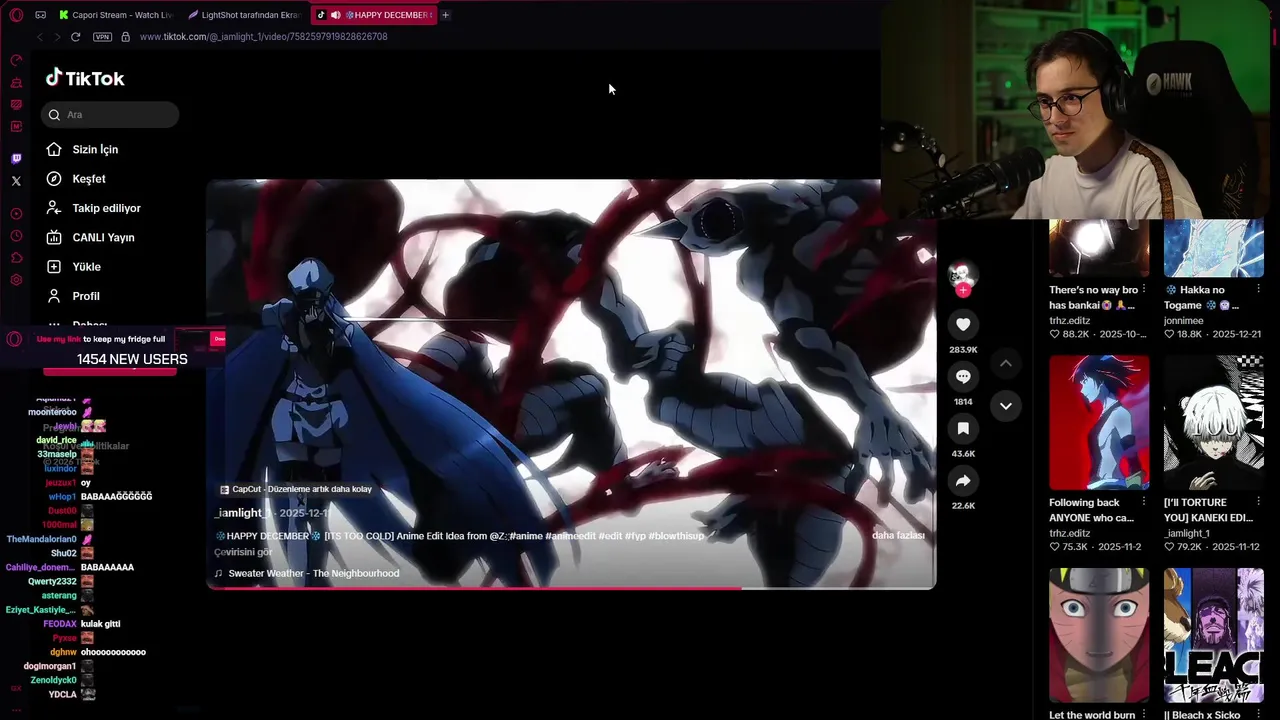The width and height of the screenshot is (1280, 720).
Task: Open options for I'll TORTURE YOU video
Action: (x=1258, y=502)
